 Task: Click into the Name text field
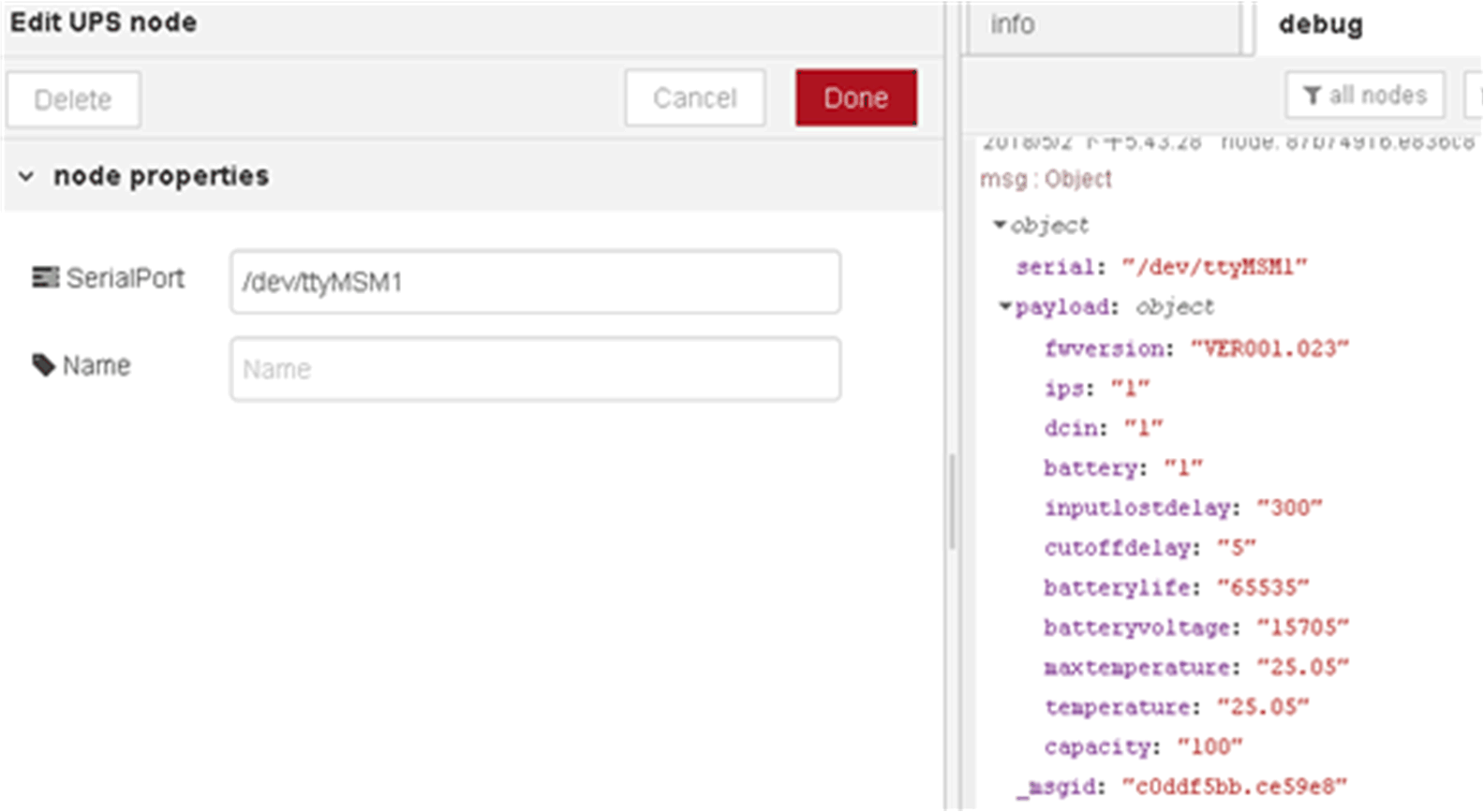(x=535, y=369)
